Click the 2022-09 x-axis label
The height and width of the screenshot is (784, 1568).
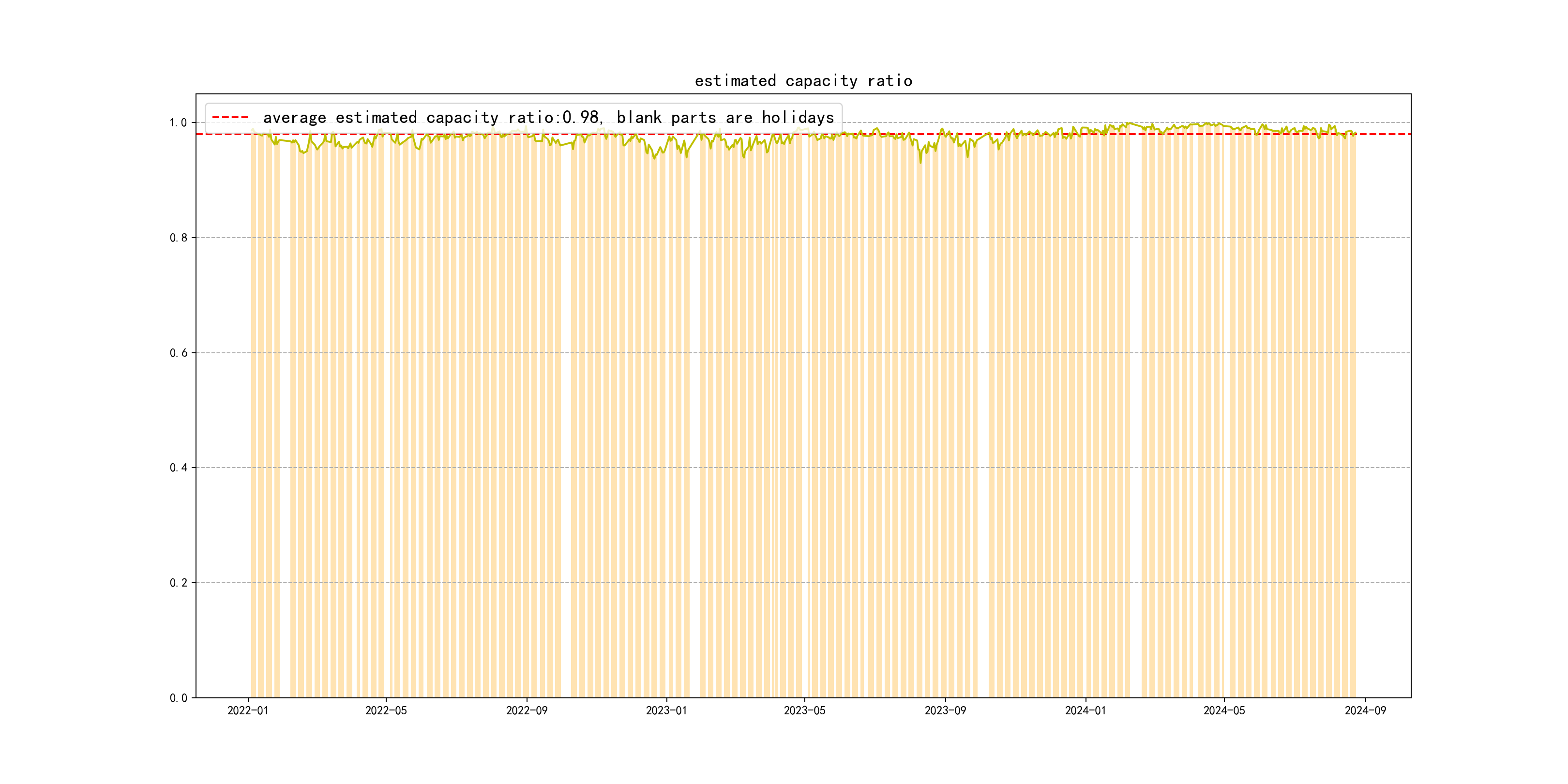coord(527,710)
